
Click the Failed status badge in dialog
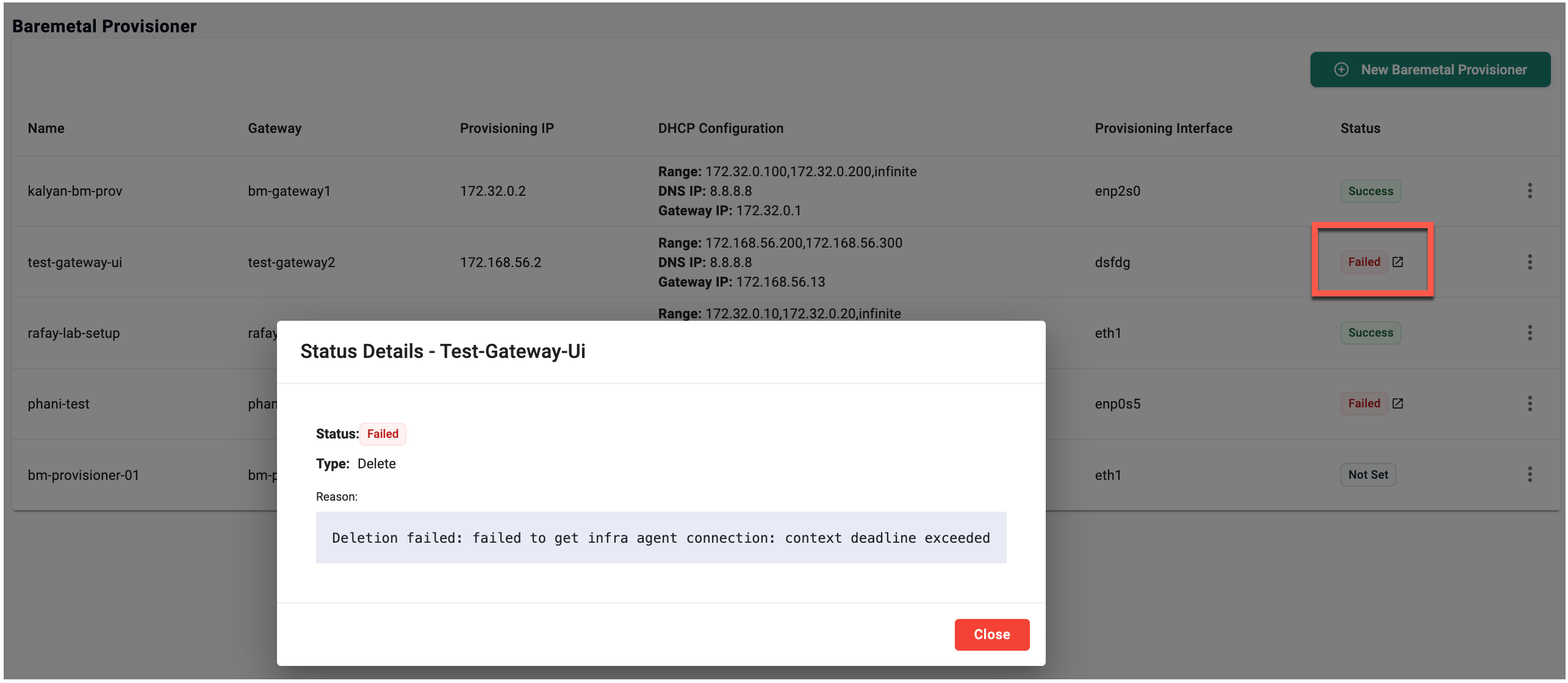383,434
